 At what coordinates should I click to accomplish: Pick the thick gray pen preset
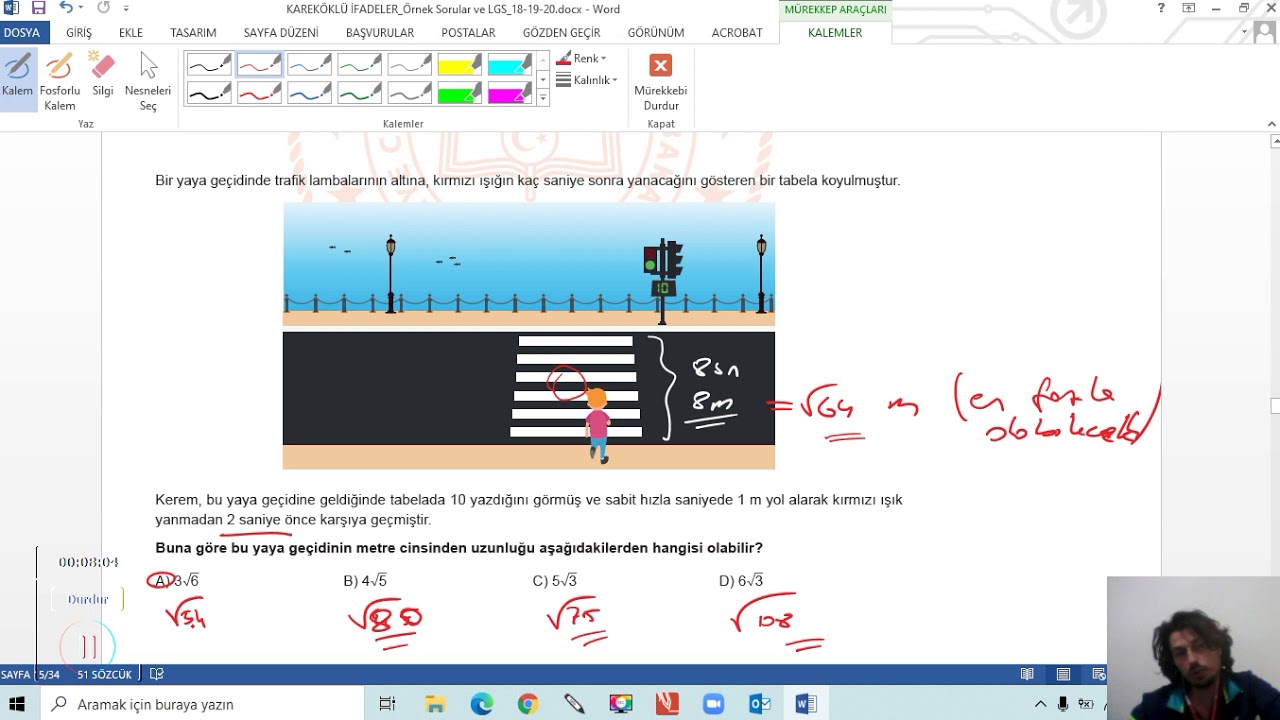tap(410, 92)
